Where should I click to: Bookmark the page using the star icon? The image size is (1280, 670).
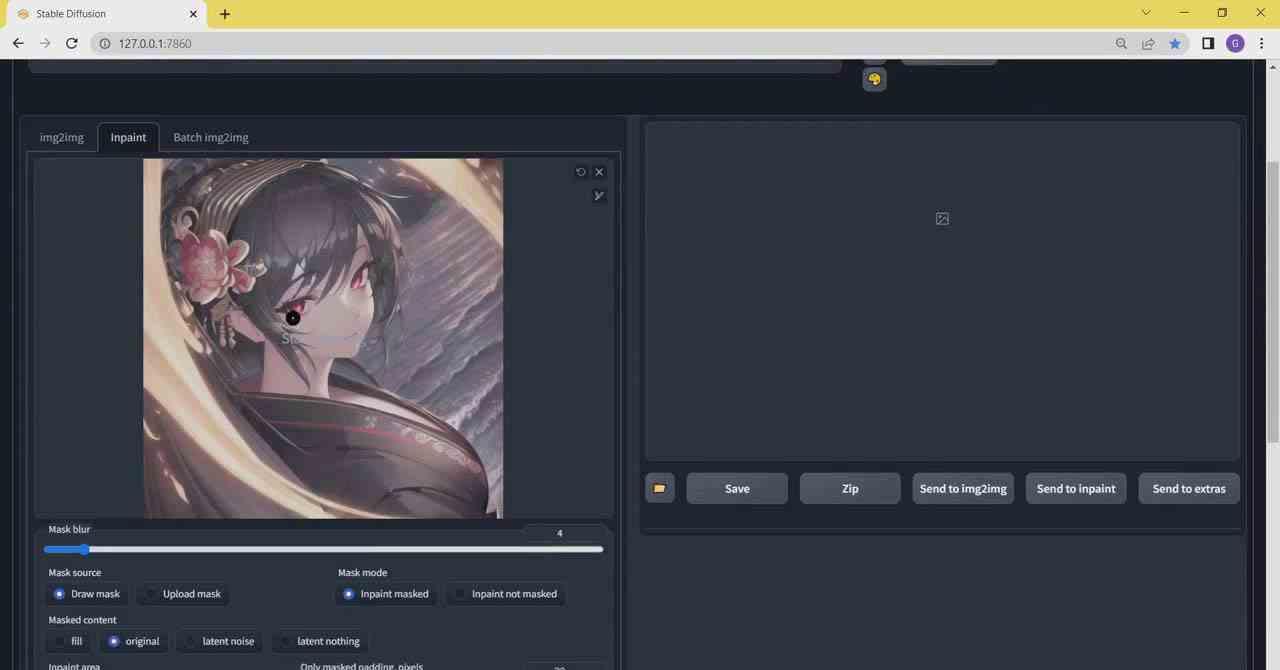pos(1175,43)
